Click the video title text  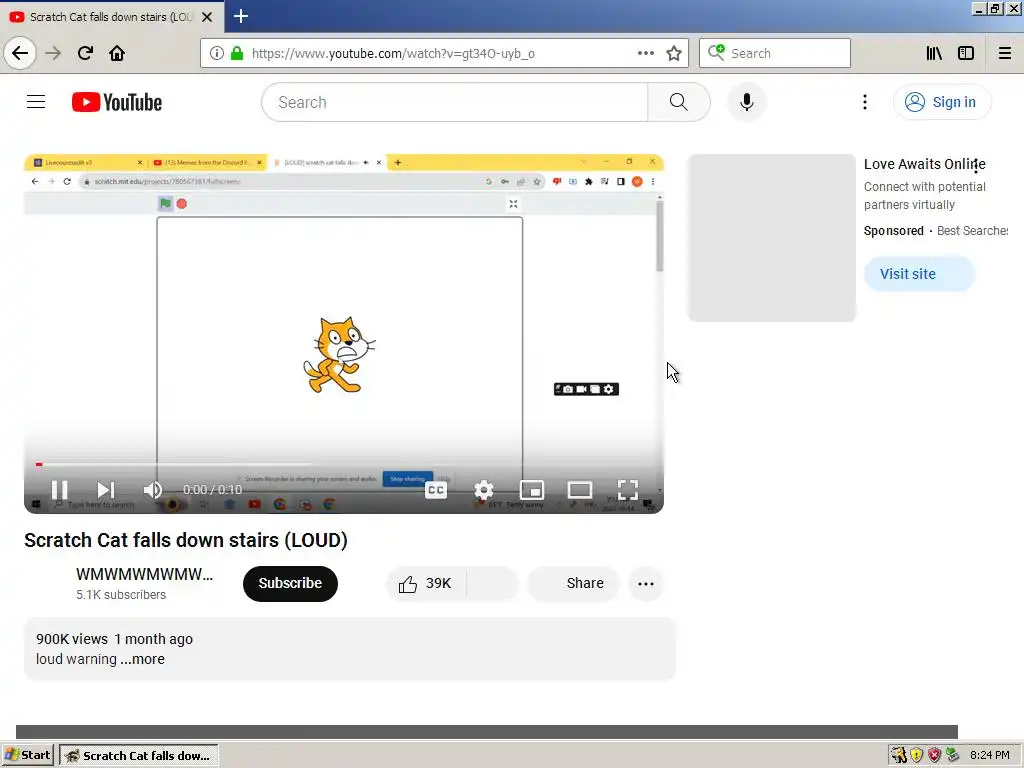tap(186, 540)
